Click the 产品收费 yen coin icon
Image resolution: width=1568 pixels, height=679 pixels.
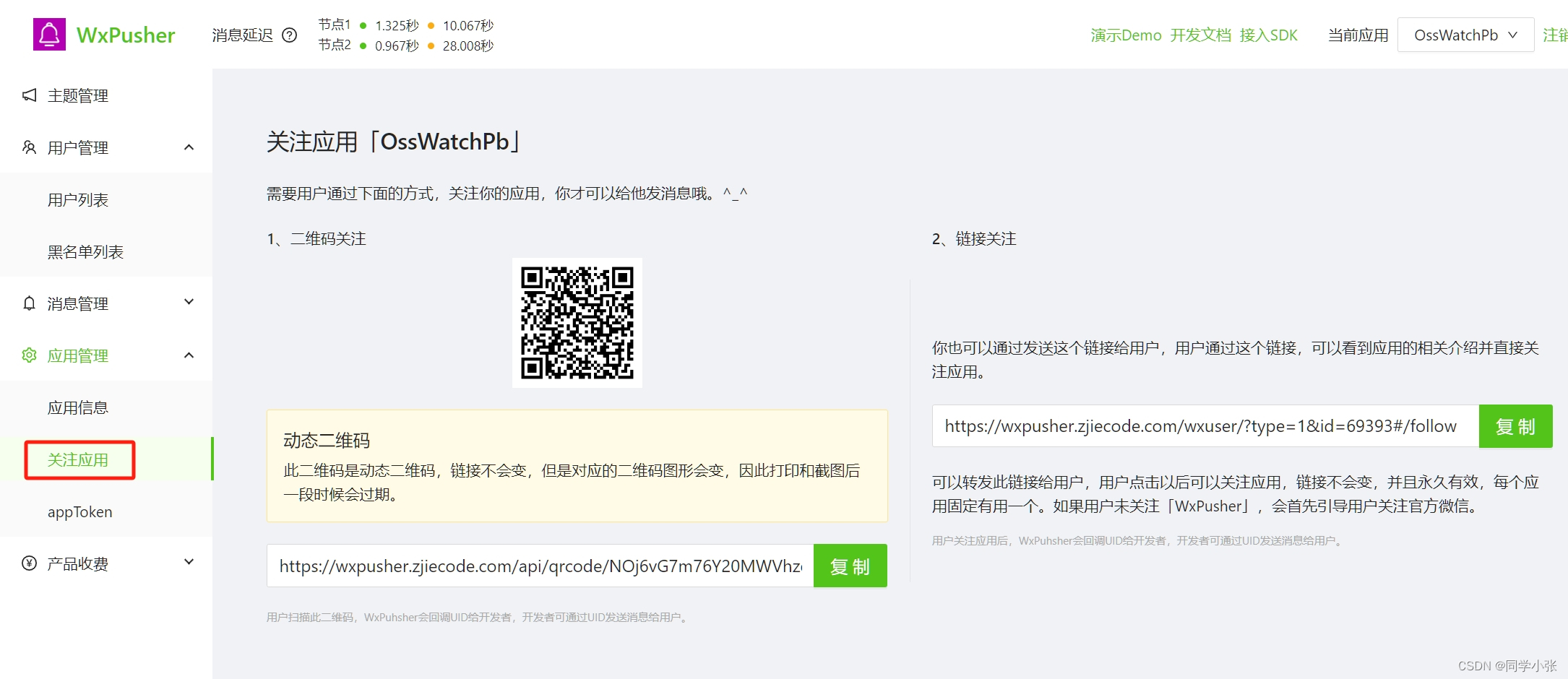(29, 563)
